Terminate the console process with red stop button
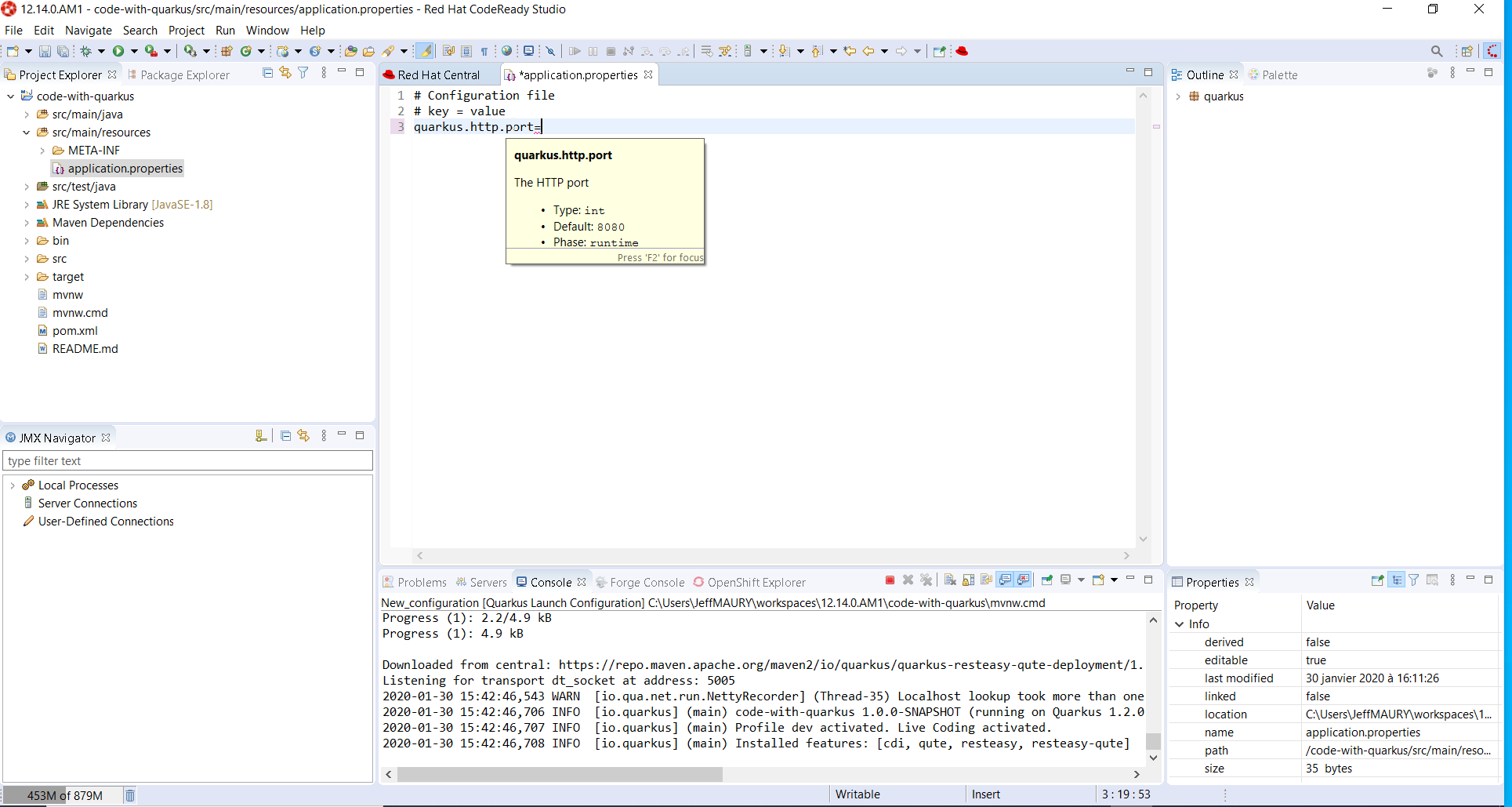Screen dimensions: 1512x807 point(890,580)
